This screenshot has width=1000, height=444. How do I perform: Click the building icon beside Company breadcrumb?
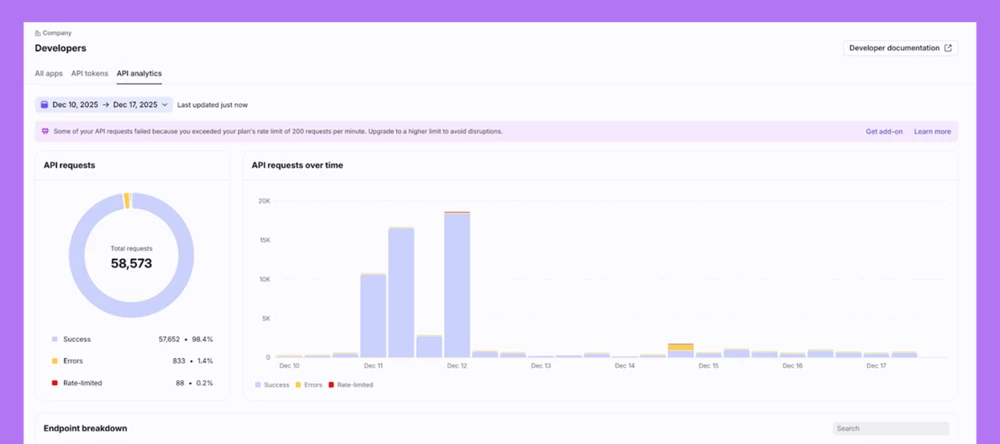point(38,33)
